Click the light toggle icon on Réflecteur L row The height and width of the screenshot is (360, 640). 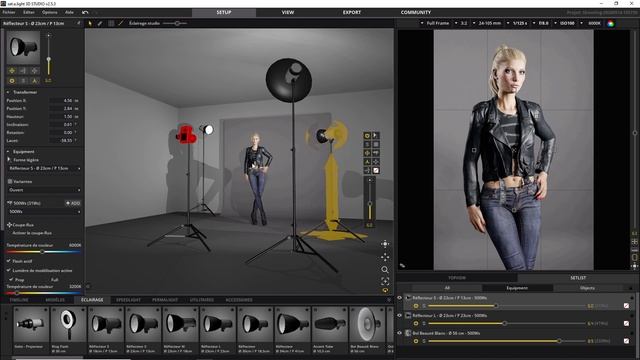416,323
